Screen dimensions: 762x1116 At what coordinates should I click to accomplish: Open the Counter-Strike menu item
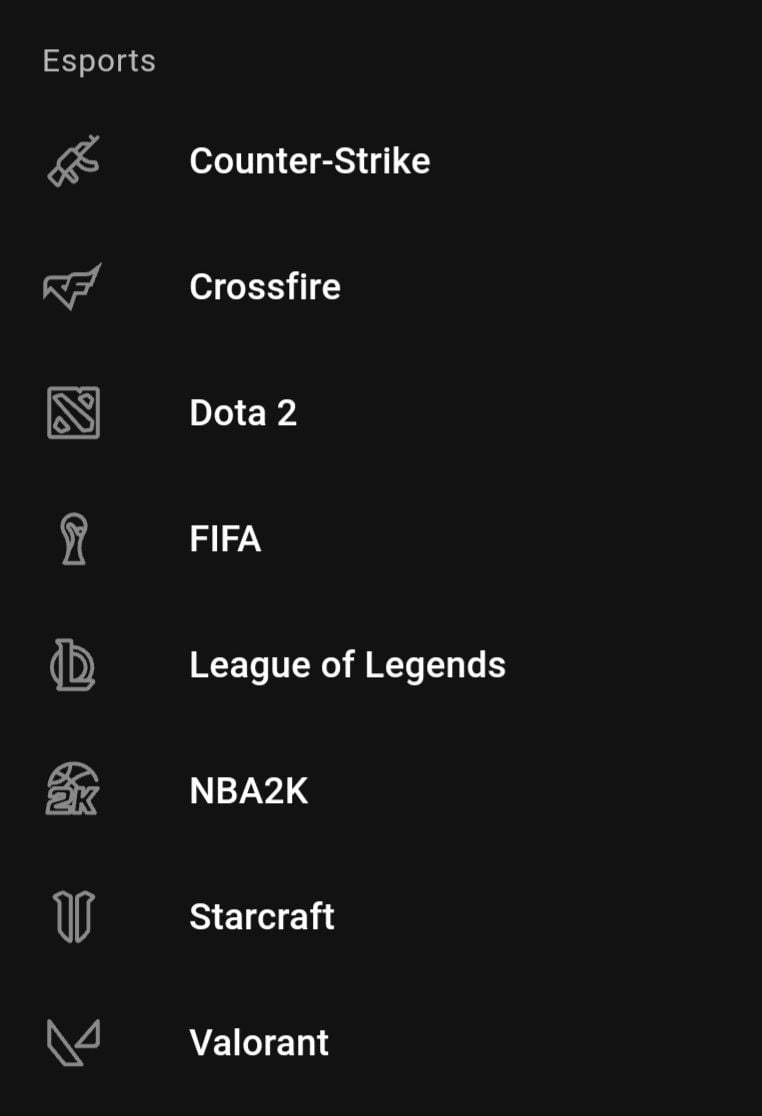coord(309,161)
